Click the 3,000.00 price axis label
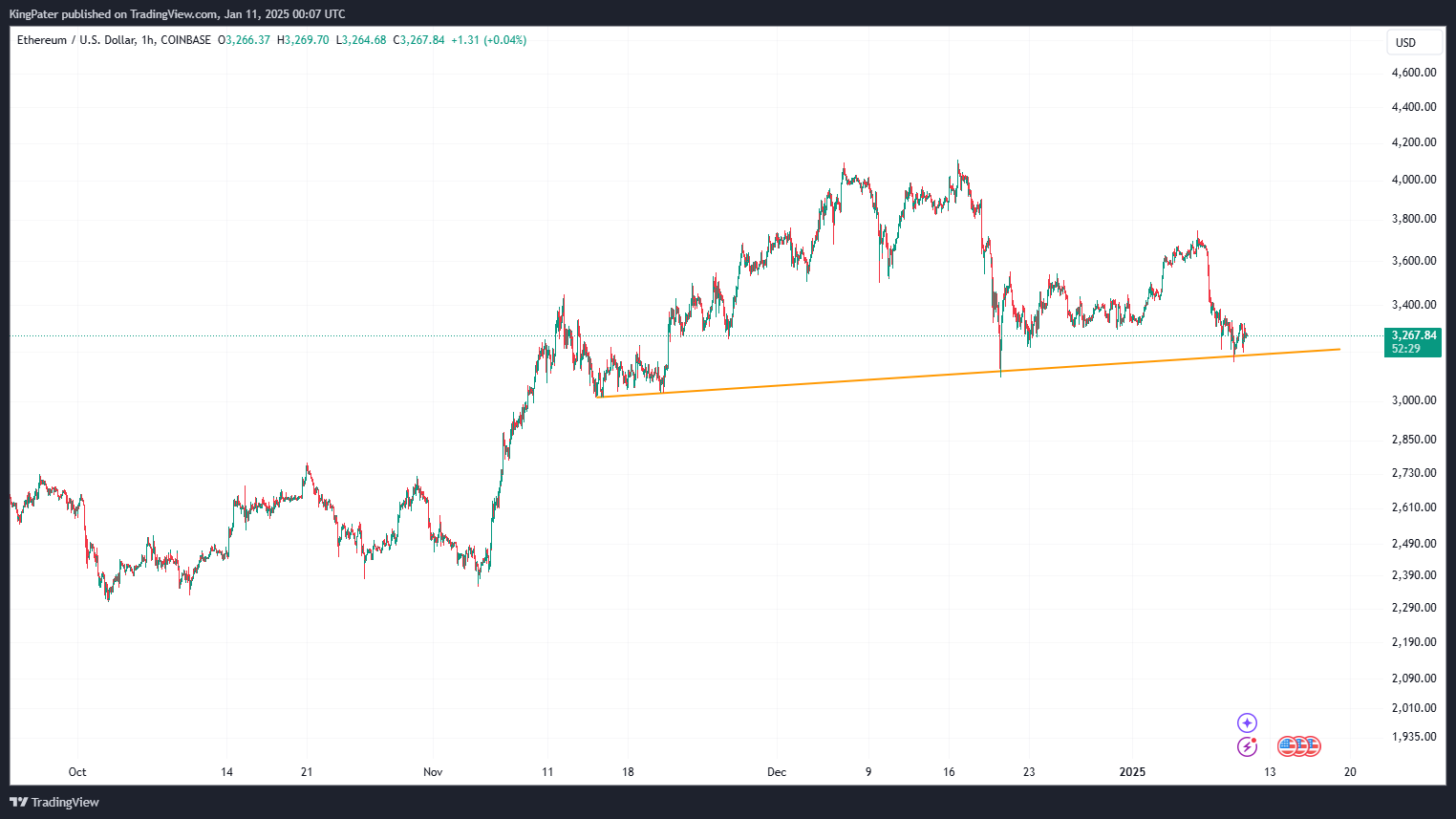The height and width of the screenshot is (819, 1456). pos(1414,400)
